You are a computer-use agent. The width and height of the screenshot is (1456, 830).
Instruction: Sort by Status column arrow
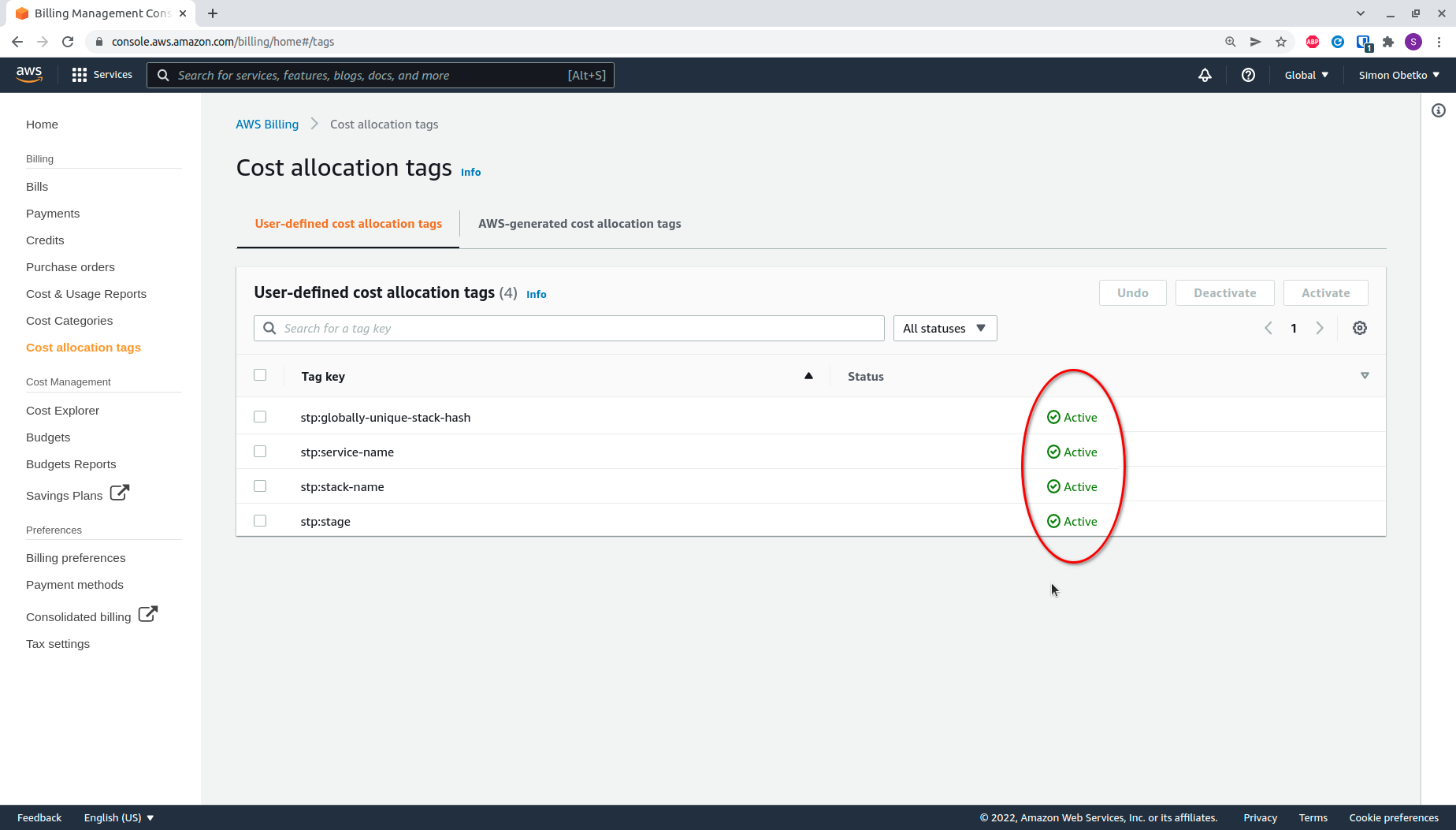(x=1365, y=376)
